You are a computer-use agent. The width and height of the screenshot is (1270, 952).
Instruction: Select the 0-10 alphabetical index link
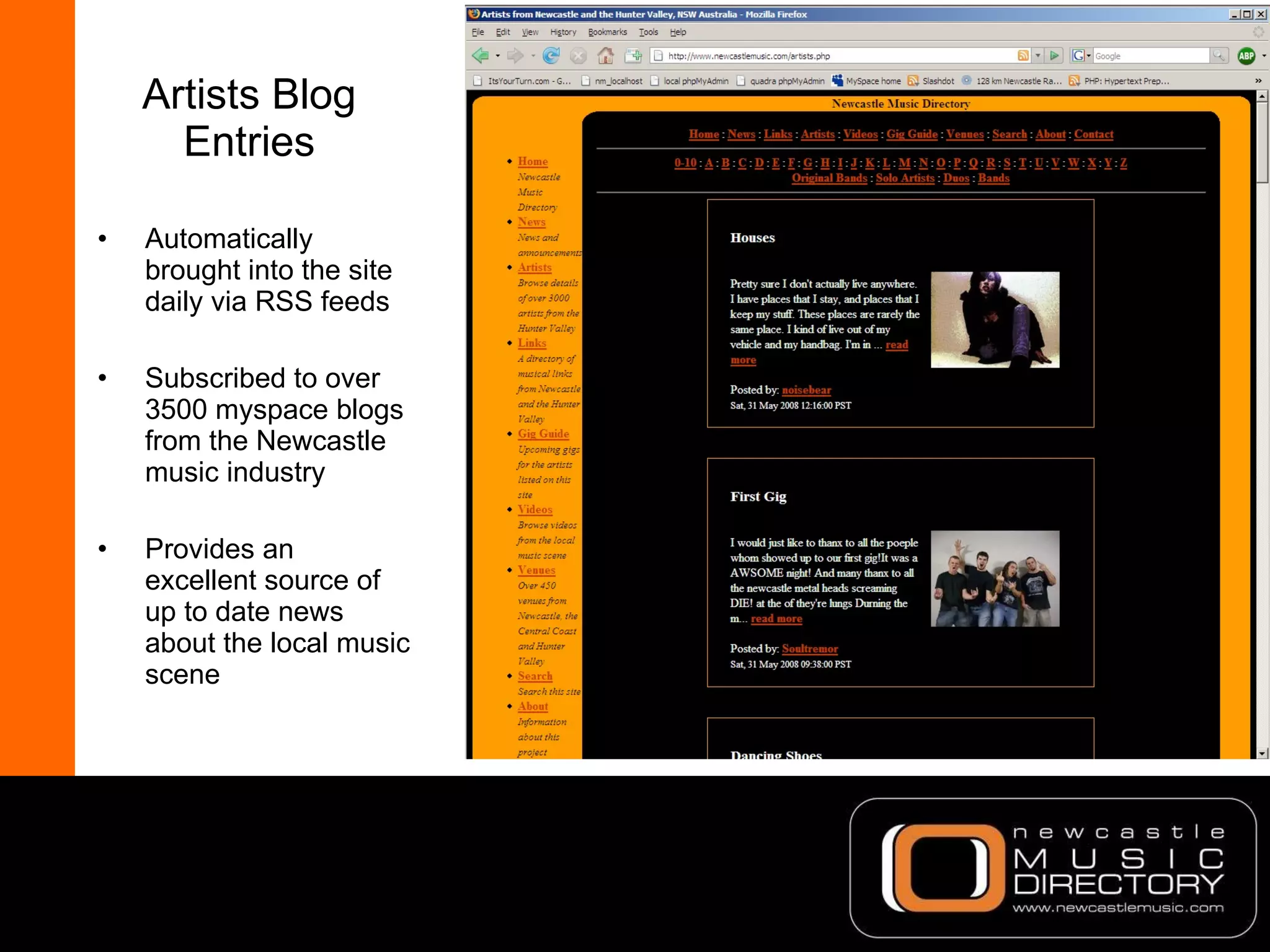coord(685,163)
